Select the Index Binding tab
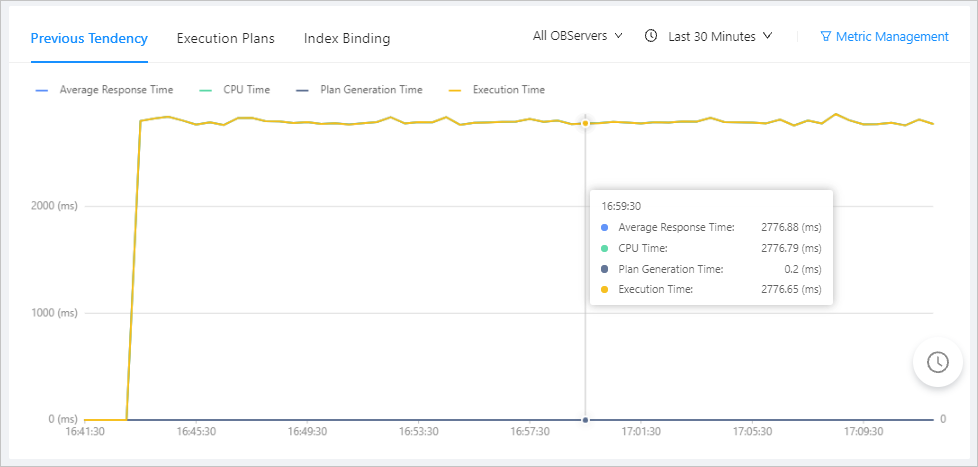Viewport: 978px width, 467px height. tap(347, 39)
